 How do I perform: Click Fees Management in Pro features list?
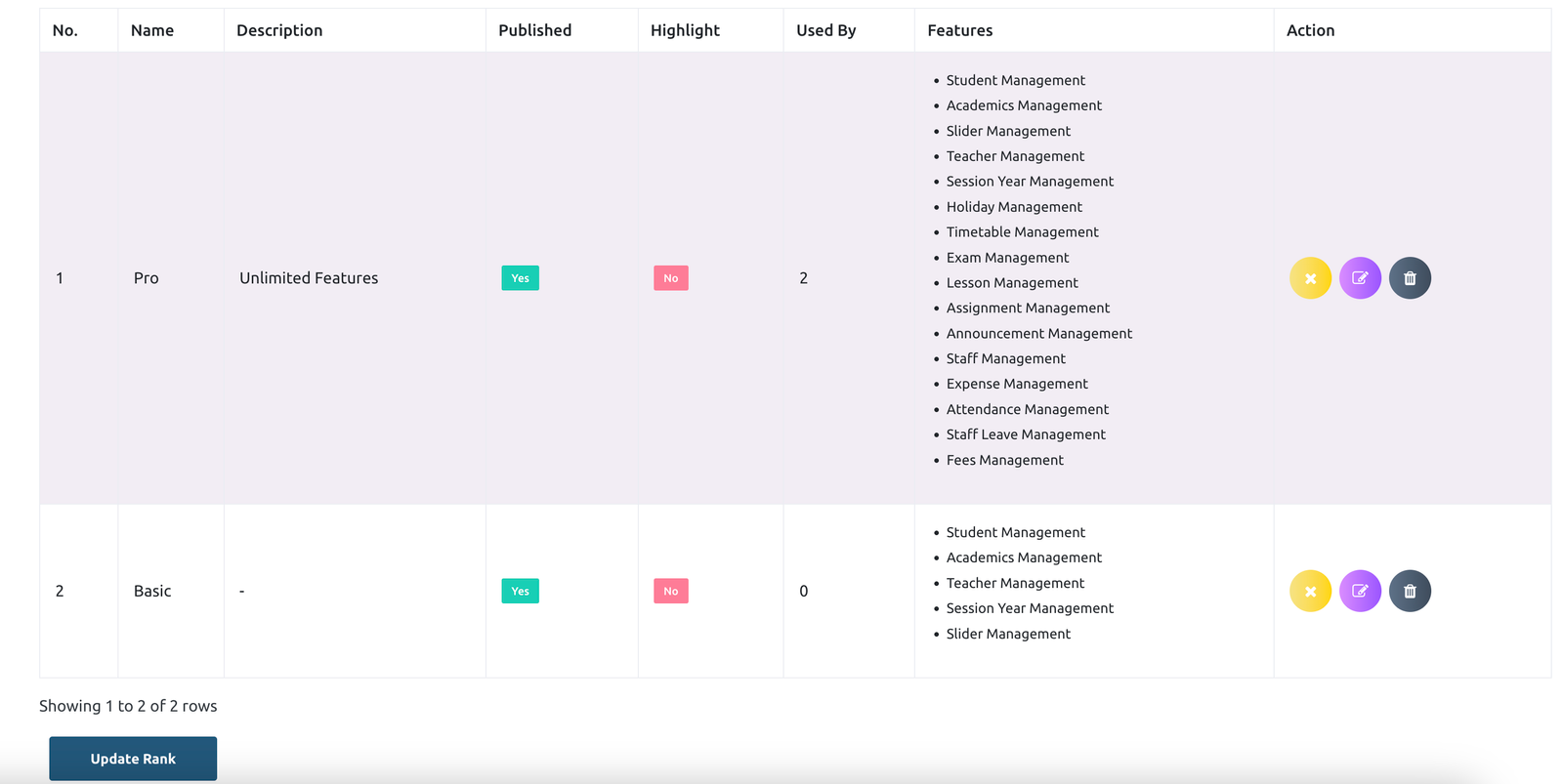tap(1004, 460)
